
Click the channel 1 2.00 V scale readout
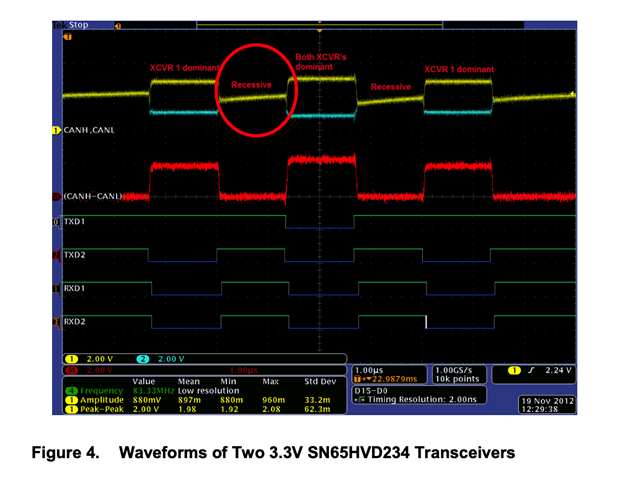100,359
